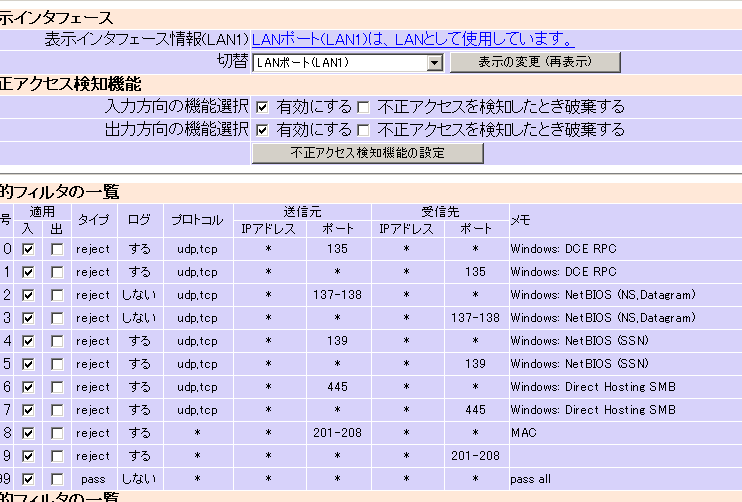Disable 入 for filter 6 Direct Hosting SMB
This screenshot has width=742, height=502.
pyautogui.click(x=29, y=387)
